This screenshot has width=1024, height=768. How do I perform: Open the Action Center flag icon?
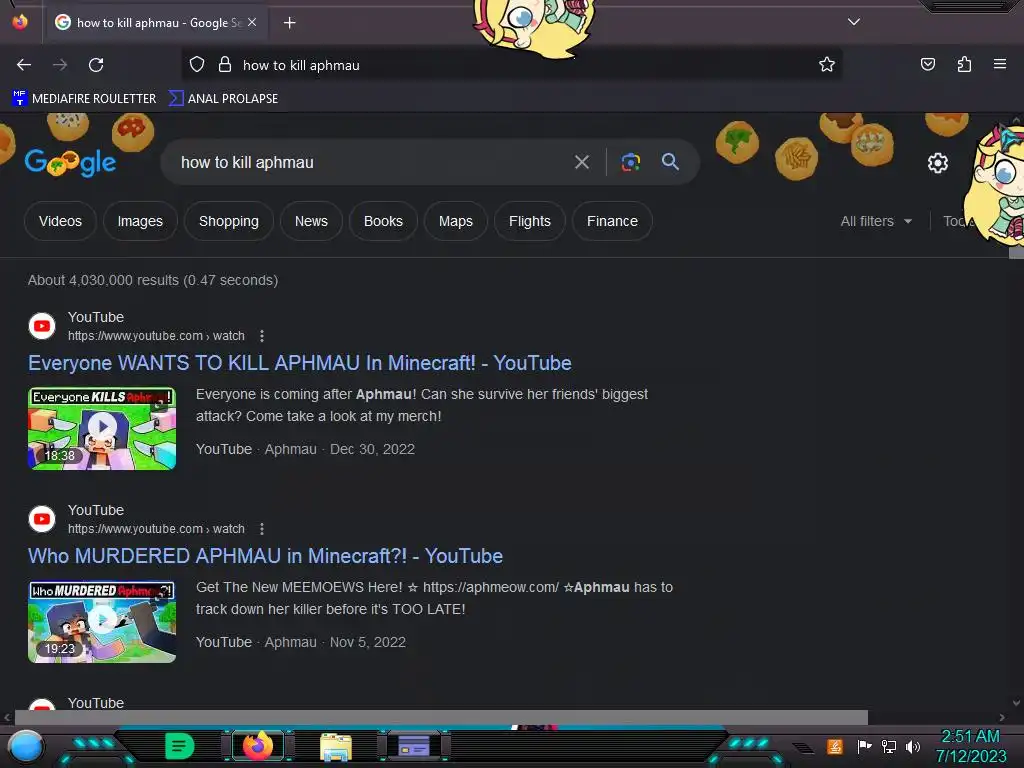pos(864,746)
